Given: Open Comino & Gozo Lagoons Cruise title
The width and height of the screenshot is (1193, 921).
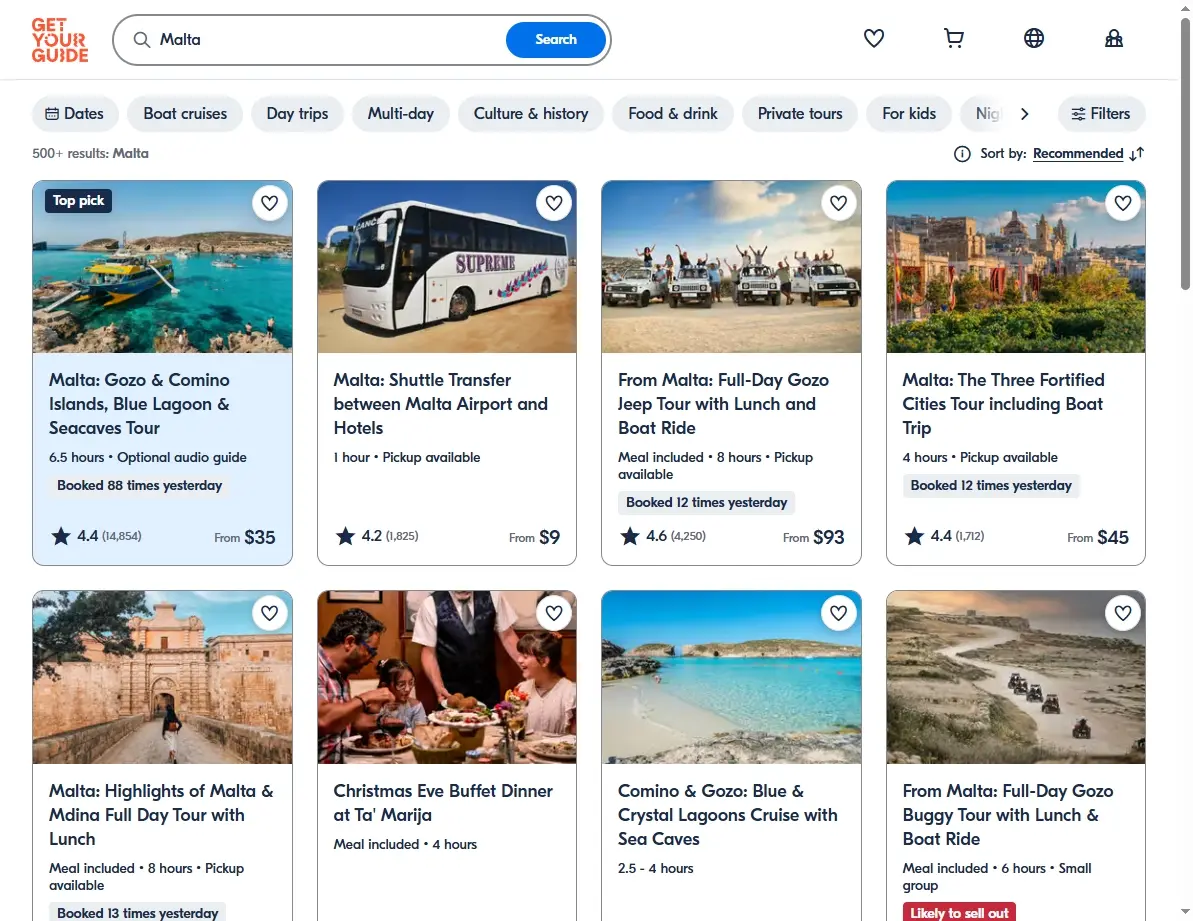Looking at the screenshot, I should click(727, 815).
